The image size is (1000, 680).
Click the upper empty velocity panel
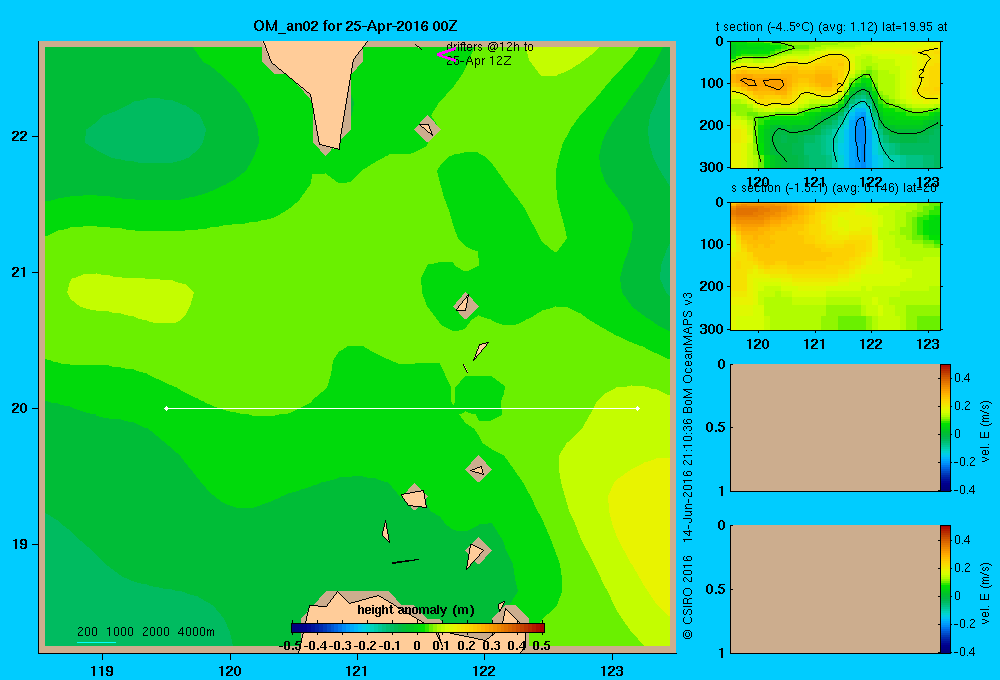point(835,427)
